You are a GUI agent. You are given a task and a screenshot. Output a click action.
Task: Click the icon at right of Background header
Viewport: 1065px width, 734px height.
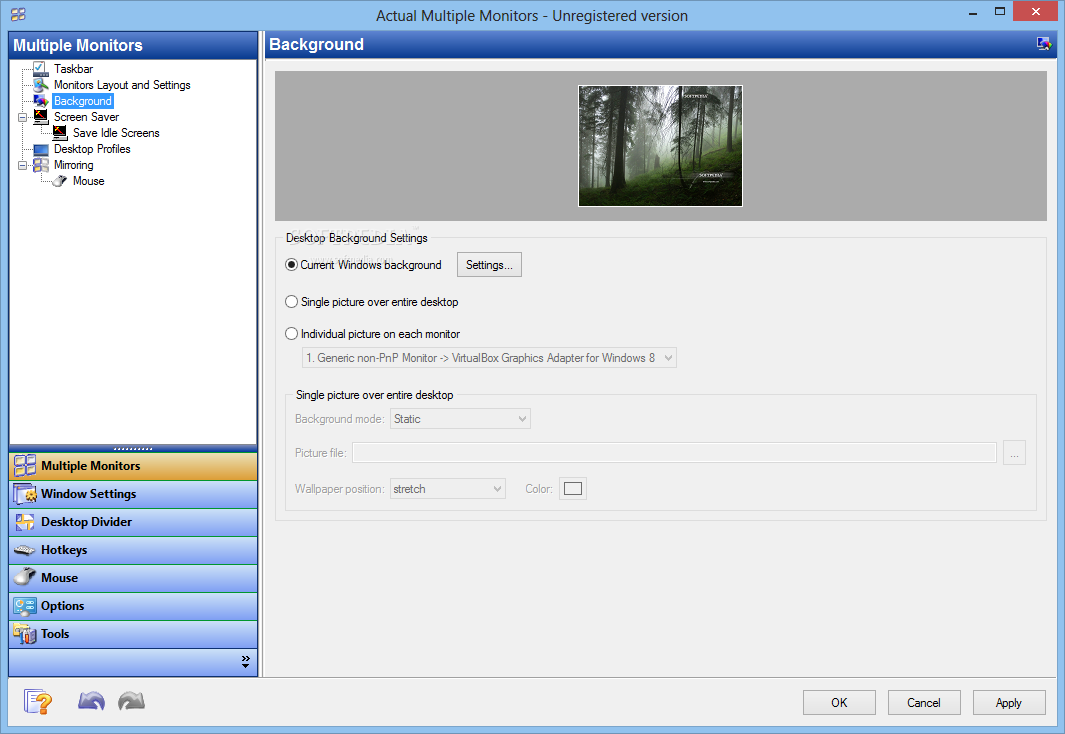point(1044,44)
